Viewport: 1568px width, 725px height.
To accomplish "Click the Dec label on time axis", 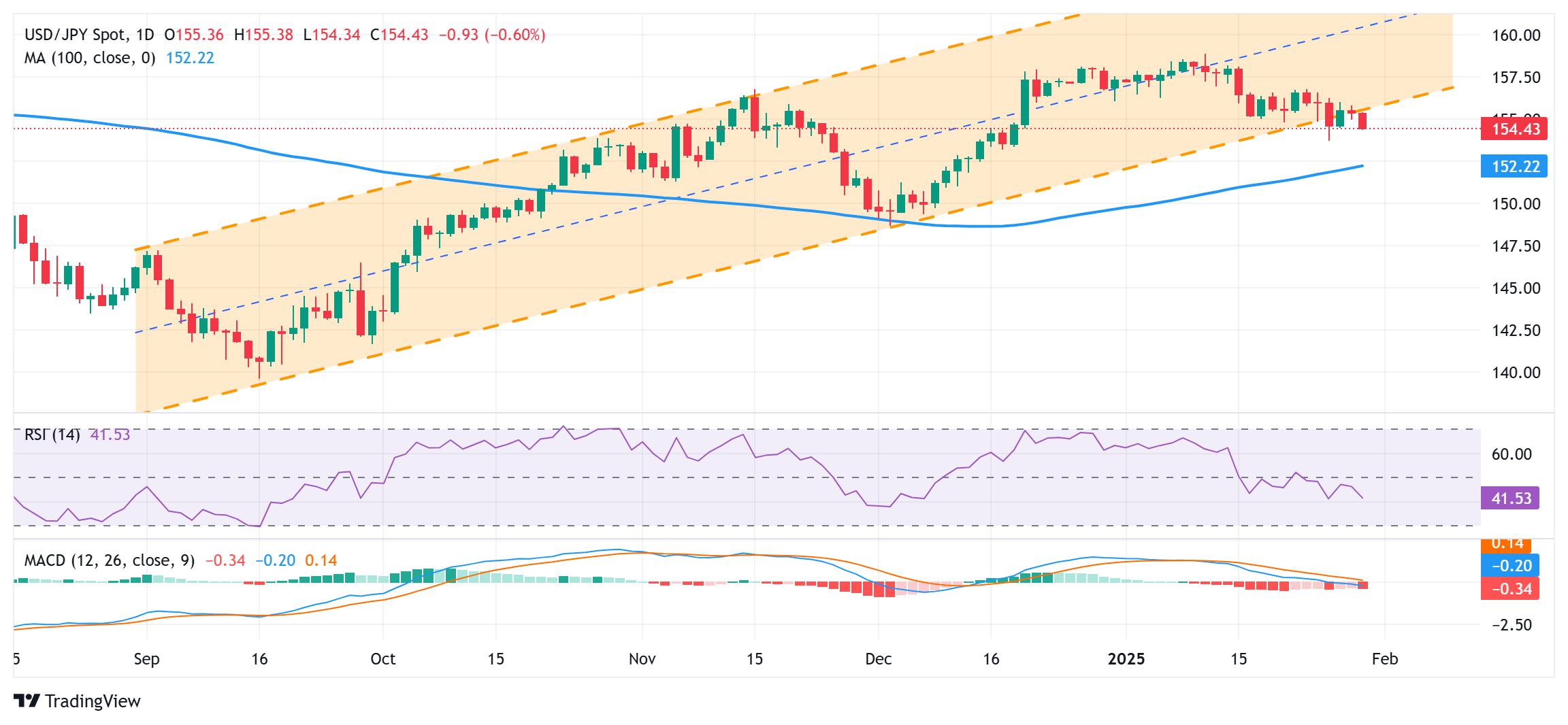I will point(879,659).
